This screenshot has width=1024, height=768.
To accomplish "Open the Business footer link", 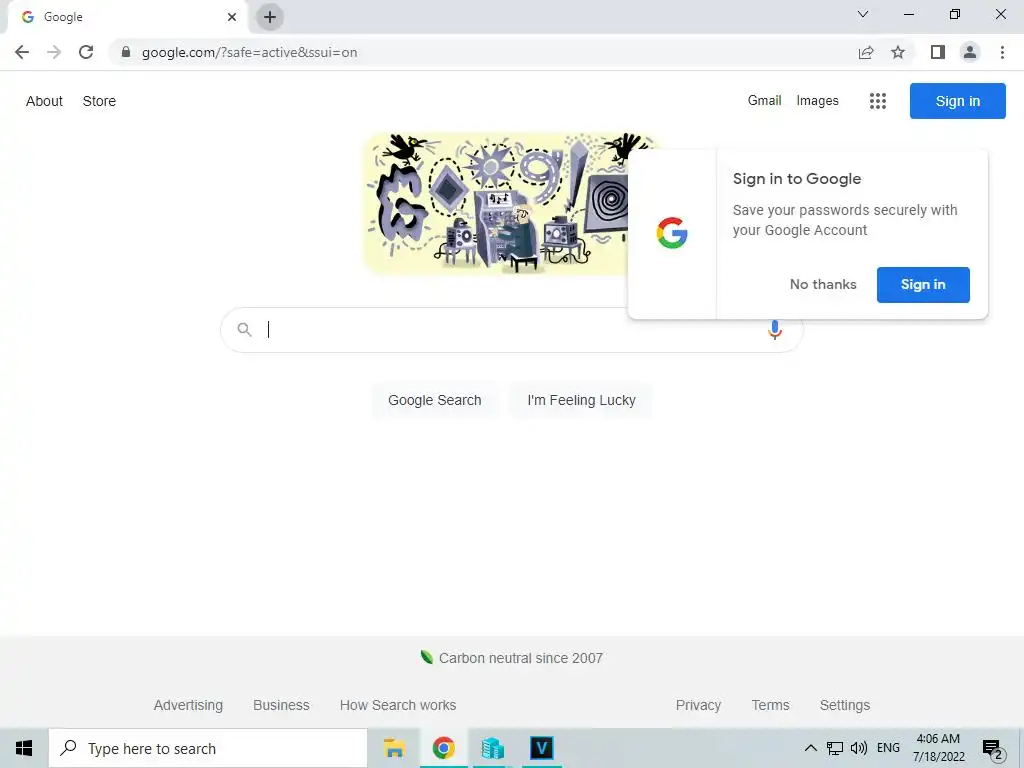I will tap(281, 705).
